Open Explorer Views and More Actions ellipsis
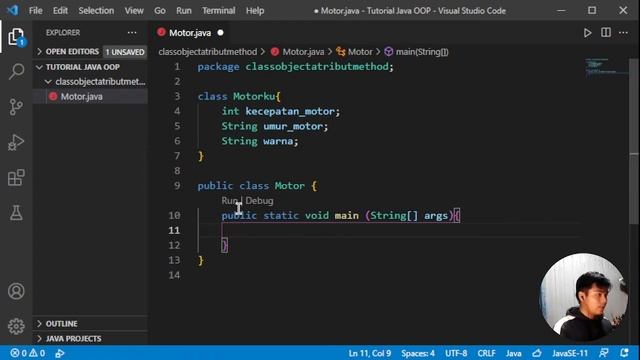640x360 pixels. tap(132, 33)
